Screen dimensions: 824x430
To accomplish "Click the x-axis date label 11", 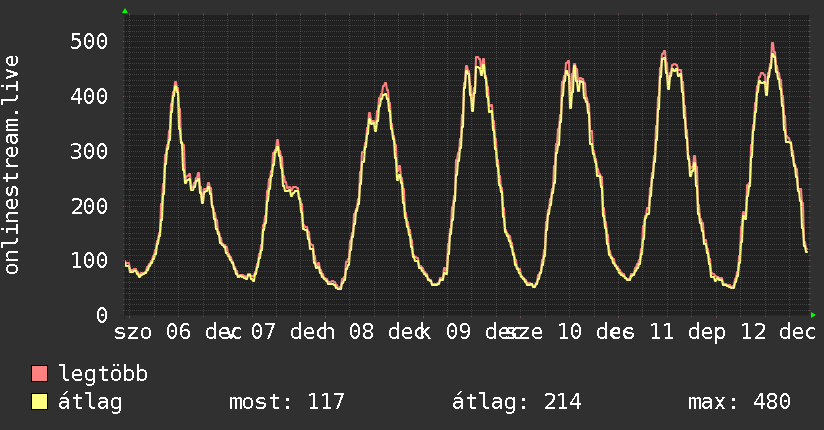I will pos(662,332).
